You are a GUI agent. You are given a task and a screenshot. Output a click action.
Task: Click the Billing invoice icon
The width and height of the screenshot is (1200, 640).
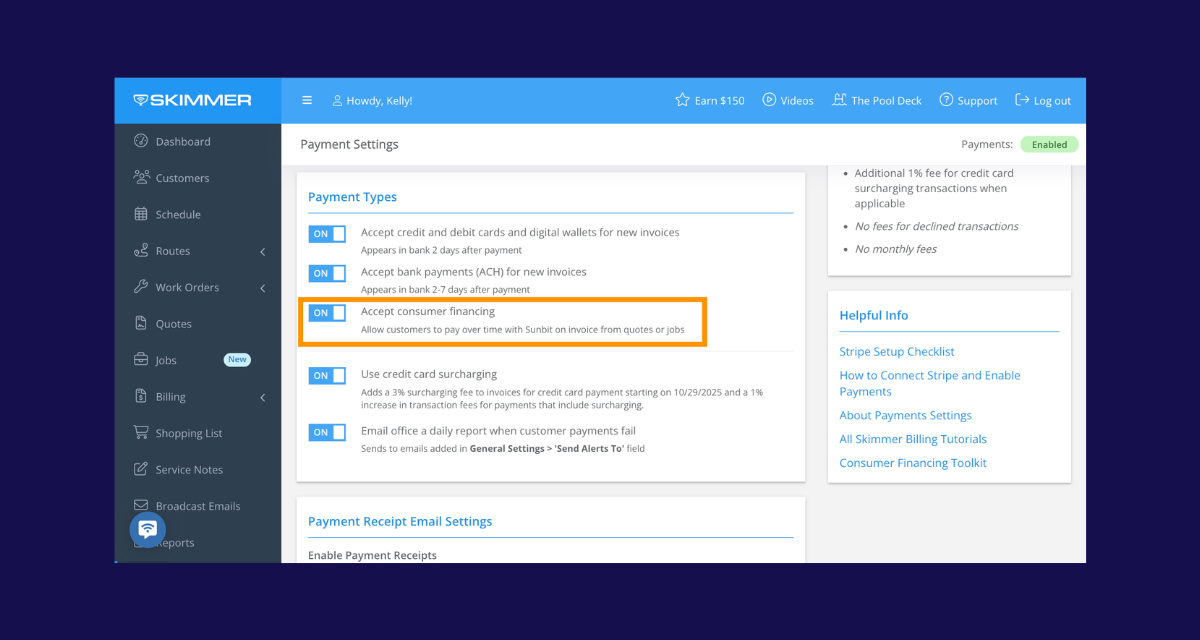point(141,396)
